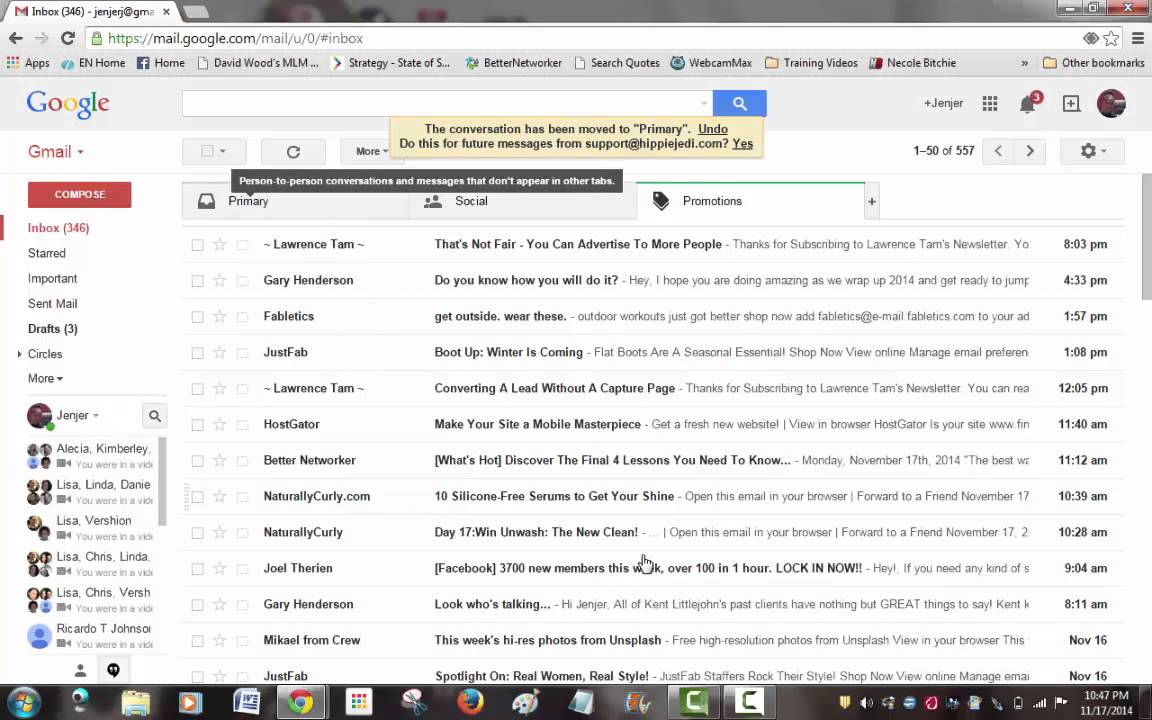The image size is (1152, 720).
Task: Star the Fabletics email
Action: (x=219, y=316)
